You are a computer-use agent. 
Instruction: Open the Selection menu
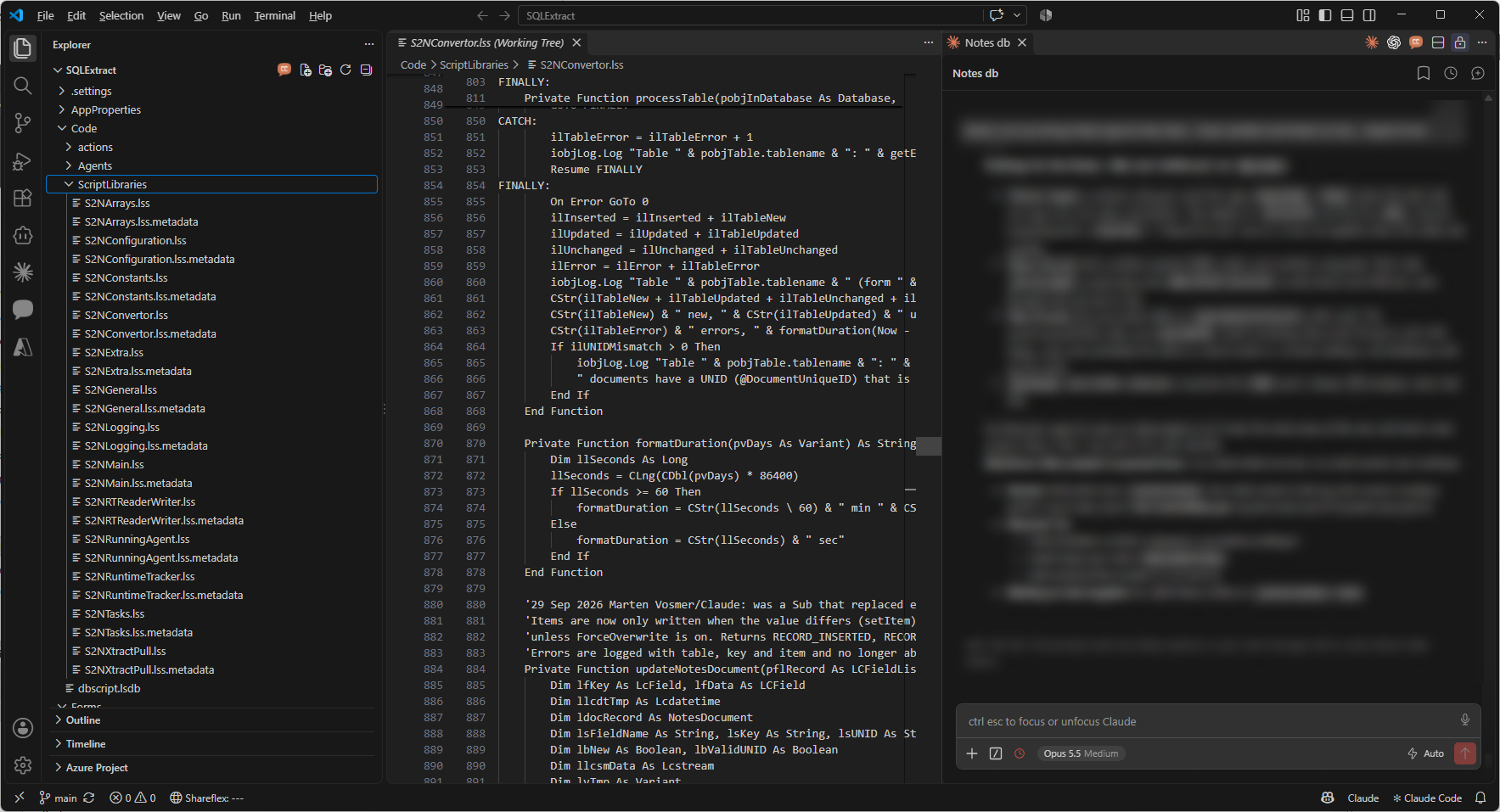121,15
